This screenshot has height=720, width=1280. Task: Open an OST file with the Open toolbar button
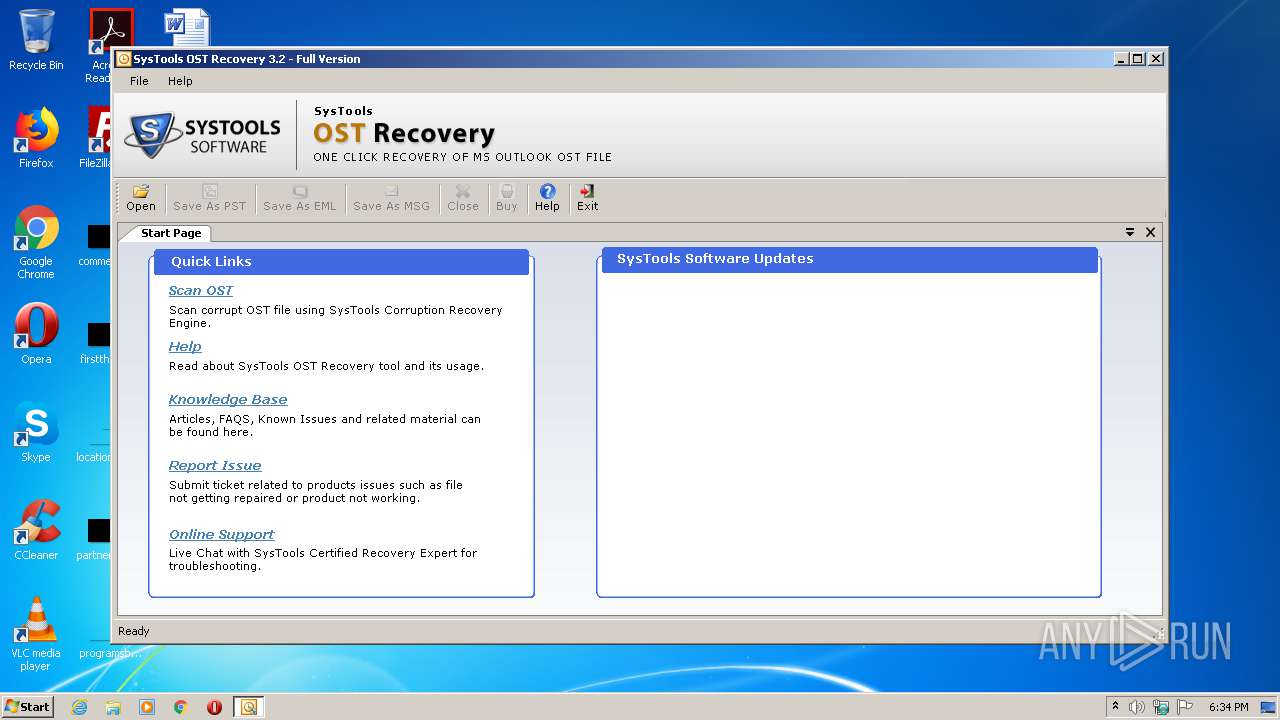pyautogui.click(x=140, y=198)
